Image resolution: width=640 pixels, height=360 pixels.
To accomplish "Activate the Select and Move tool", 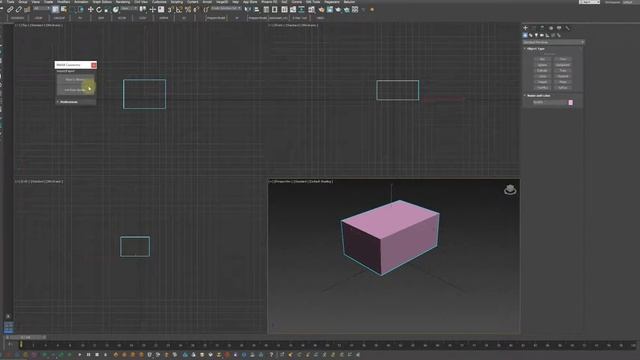I will click(x=91, y=9).
